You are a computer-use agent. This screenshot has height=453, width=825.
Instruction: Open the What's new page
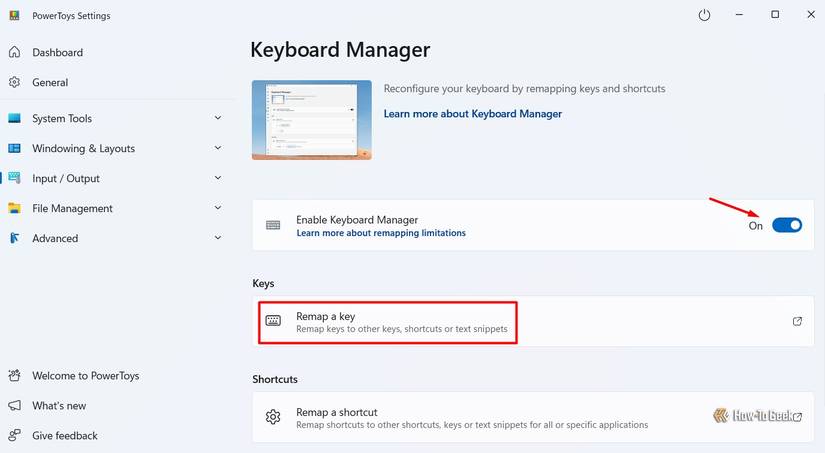59,406
